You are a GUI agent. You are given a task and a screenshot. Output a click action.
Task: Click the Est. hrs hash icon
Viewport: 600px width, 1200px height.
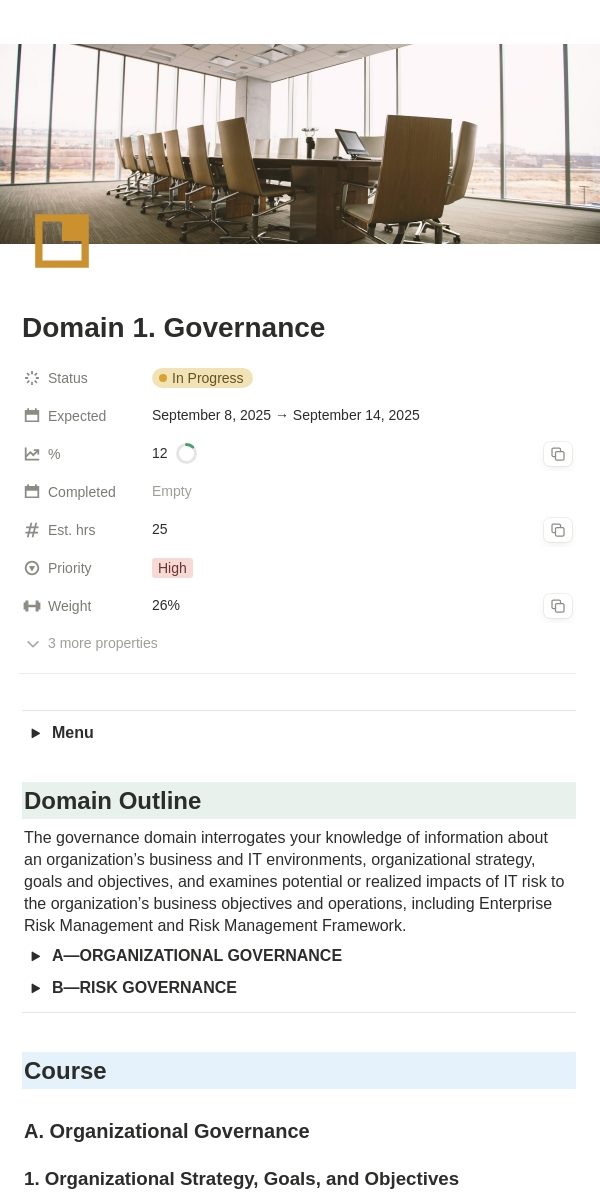click(x=32, y=530)
